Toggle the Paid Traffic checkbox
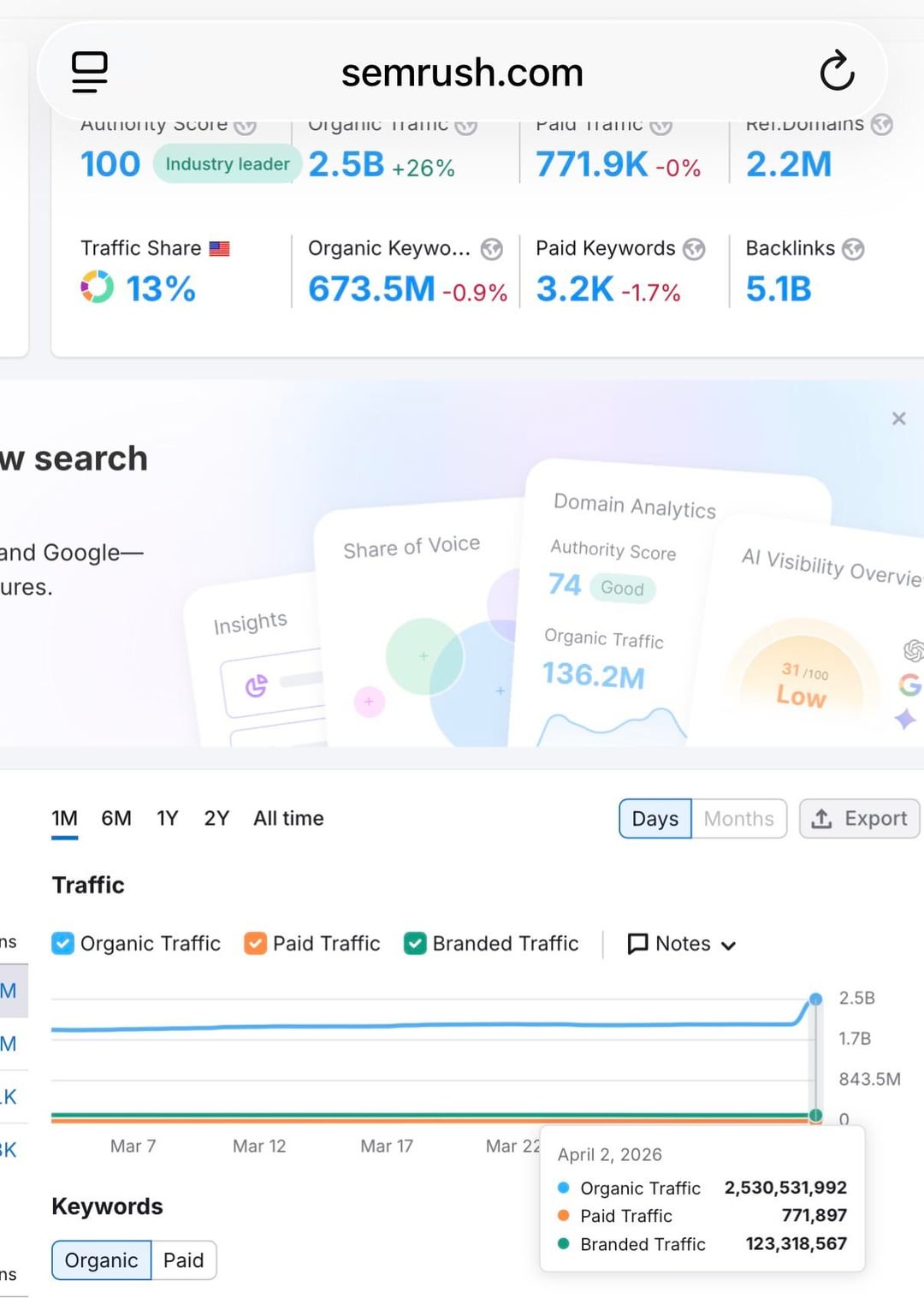Viewport: 924px width, 1298px height. [255, 943]
